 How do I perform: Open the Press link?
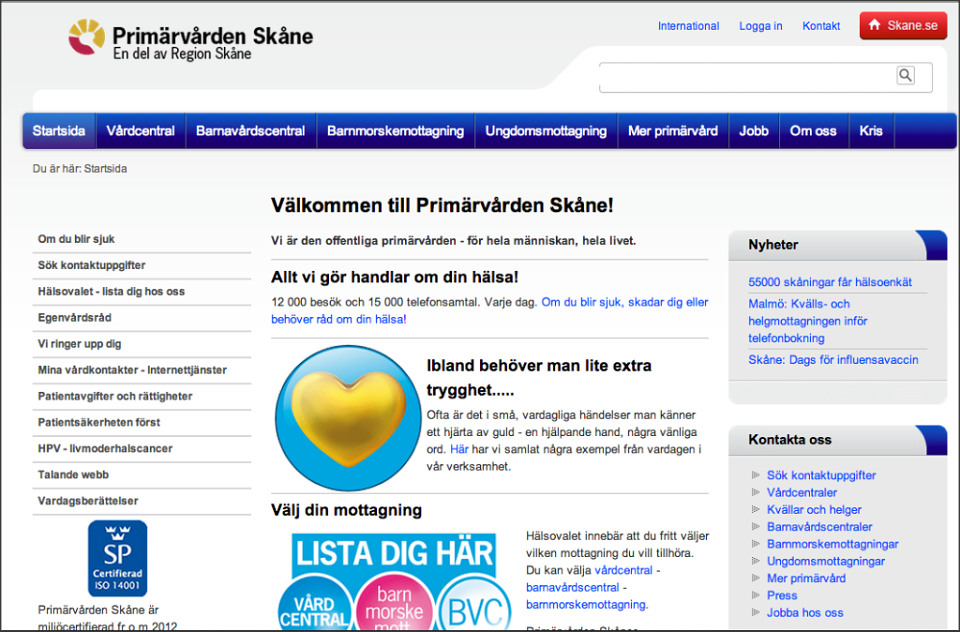(x=782, y=595)
